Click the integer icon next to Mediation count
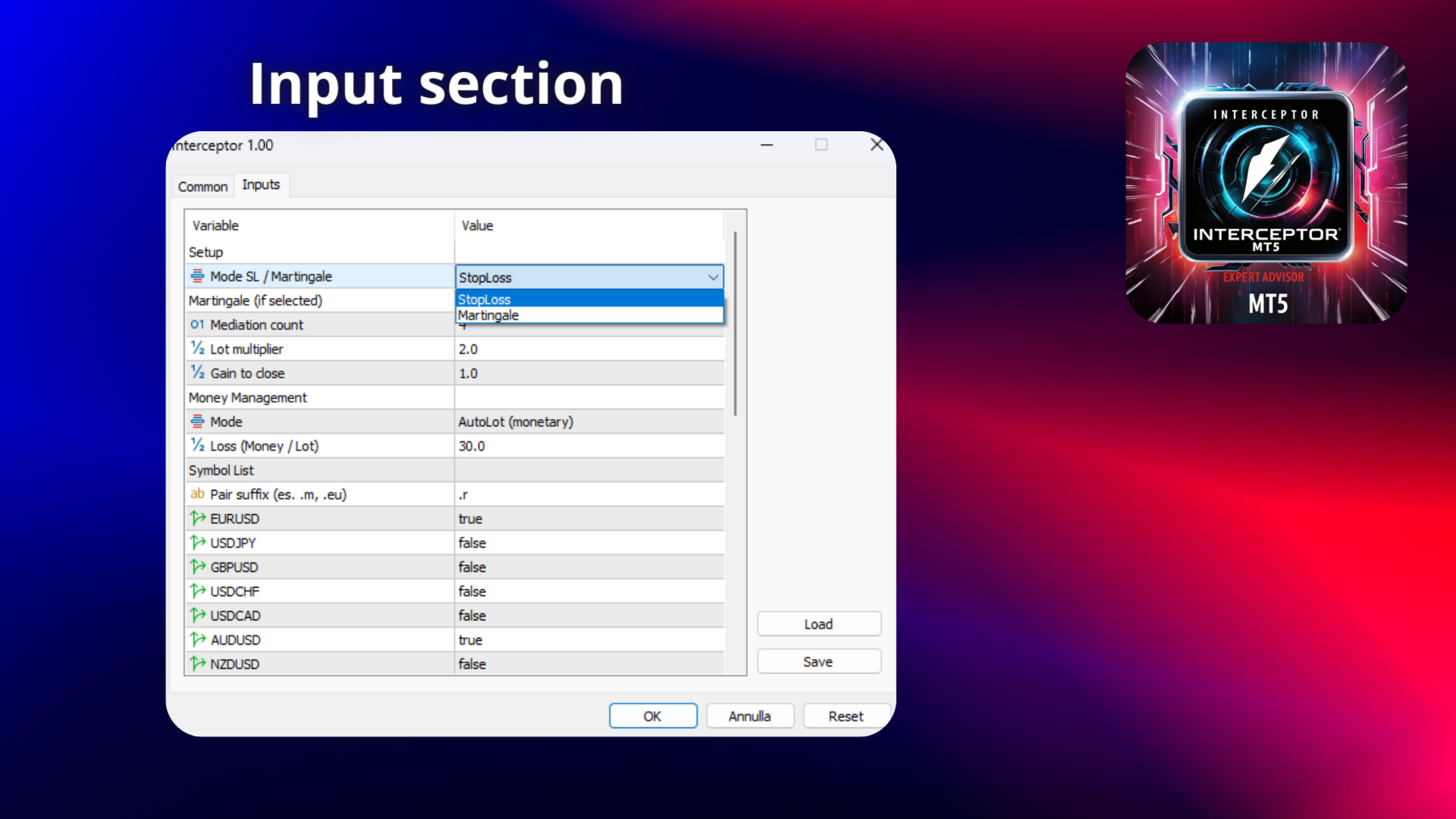Viewport: 1456px width, 819px height. tap(197, 325)
